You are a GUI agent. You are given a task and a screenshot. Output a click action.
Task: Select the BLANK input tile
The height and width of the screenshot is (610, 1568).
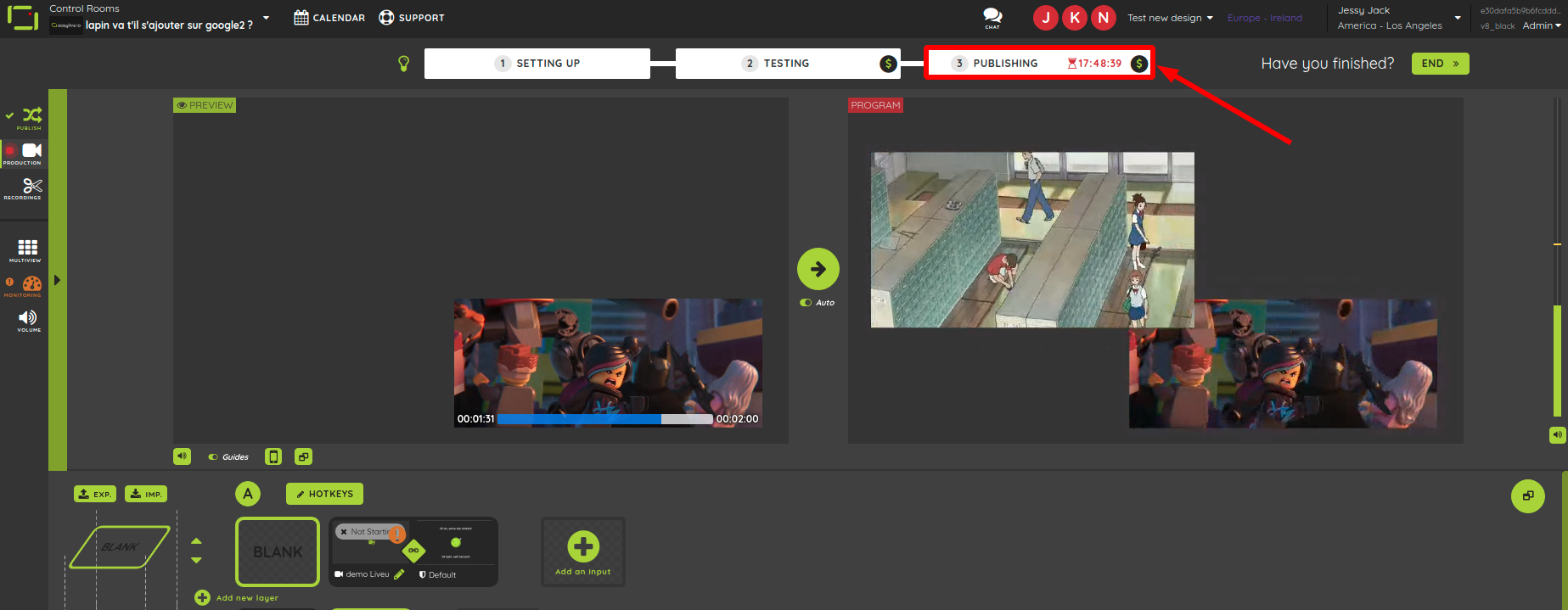(x=278, y=551)
